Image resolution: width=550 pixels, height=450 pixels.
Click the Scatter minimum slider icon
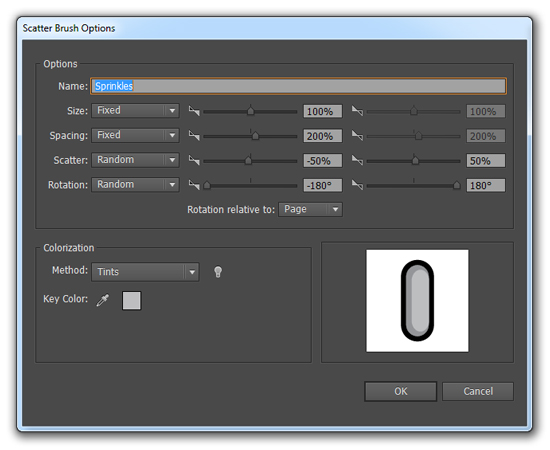click(194, 160)
